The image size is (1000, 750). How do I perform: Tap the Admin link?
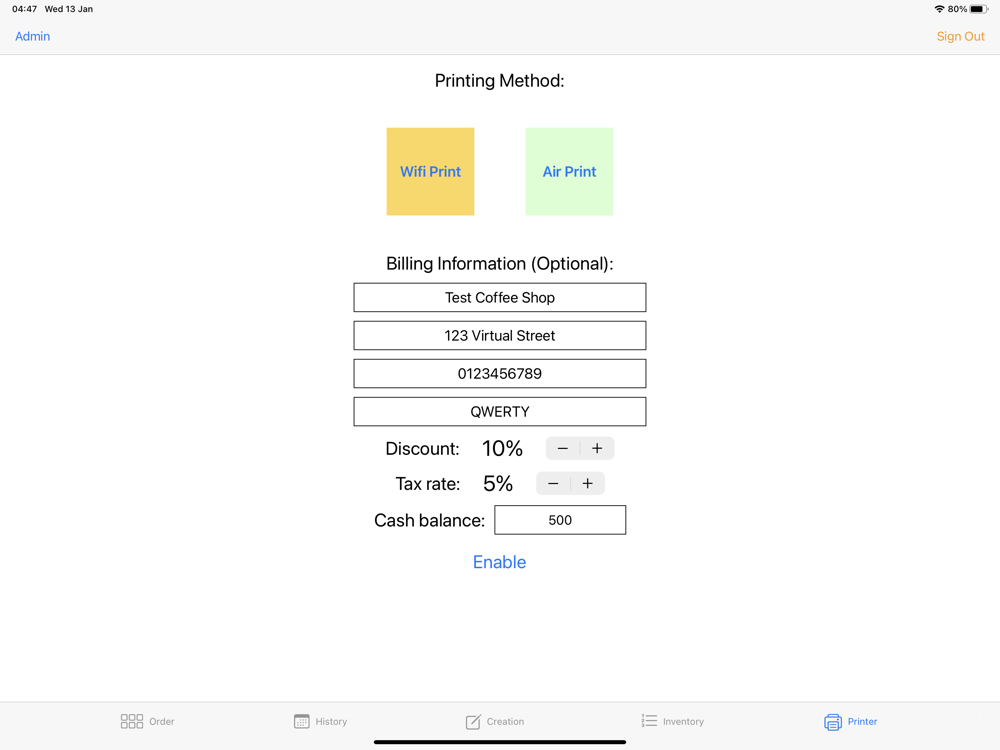click(33, 36)
